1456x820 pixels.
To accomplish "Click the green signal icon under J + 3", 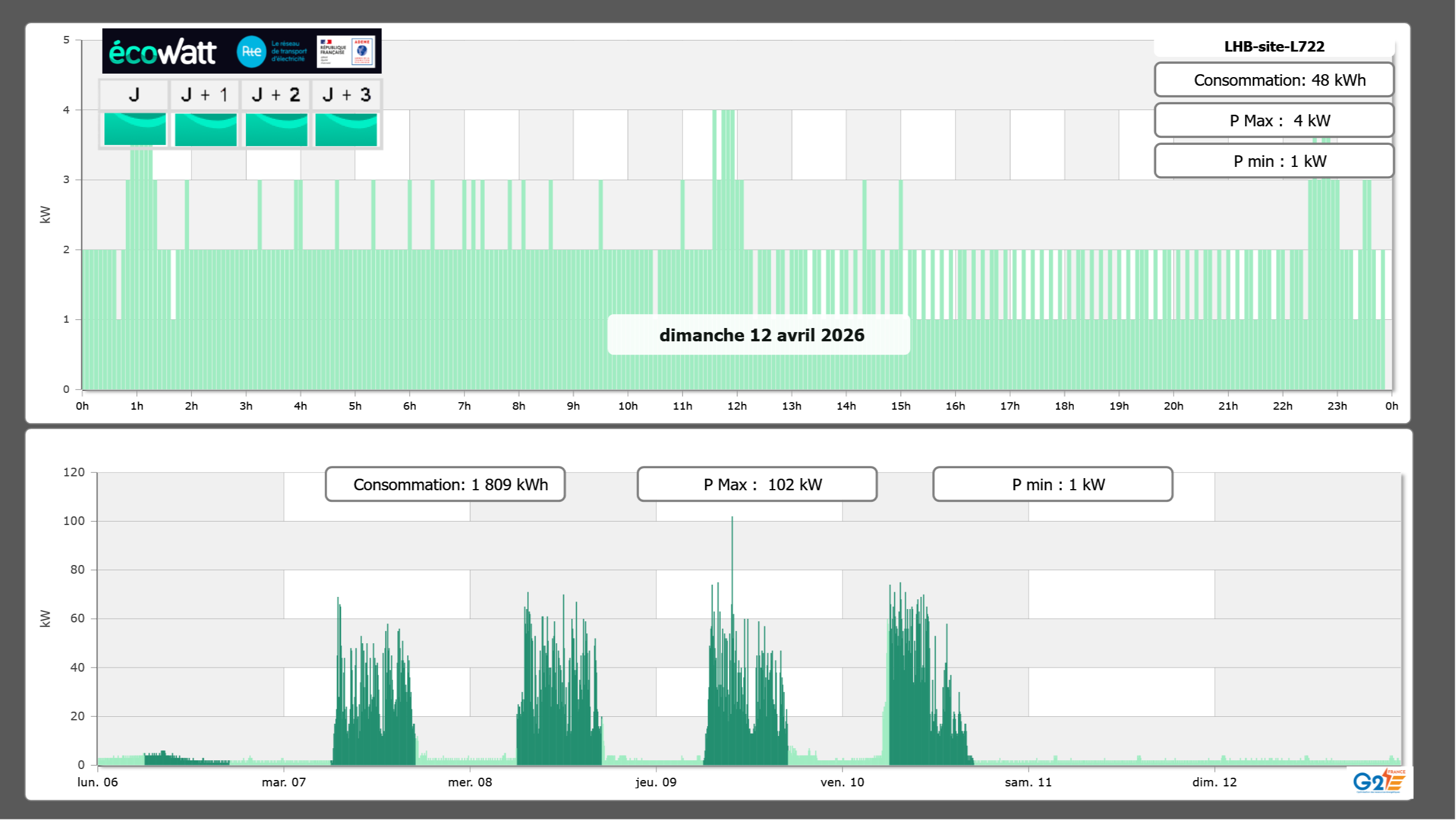I will tap(346, 129).
